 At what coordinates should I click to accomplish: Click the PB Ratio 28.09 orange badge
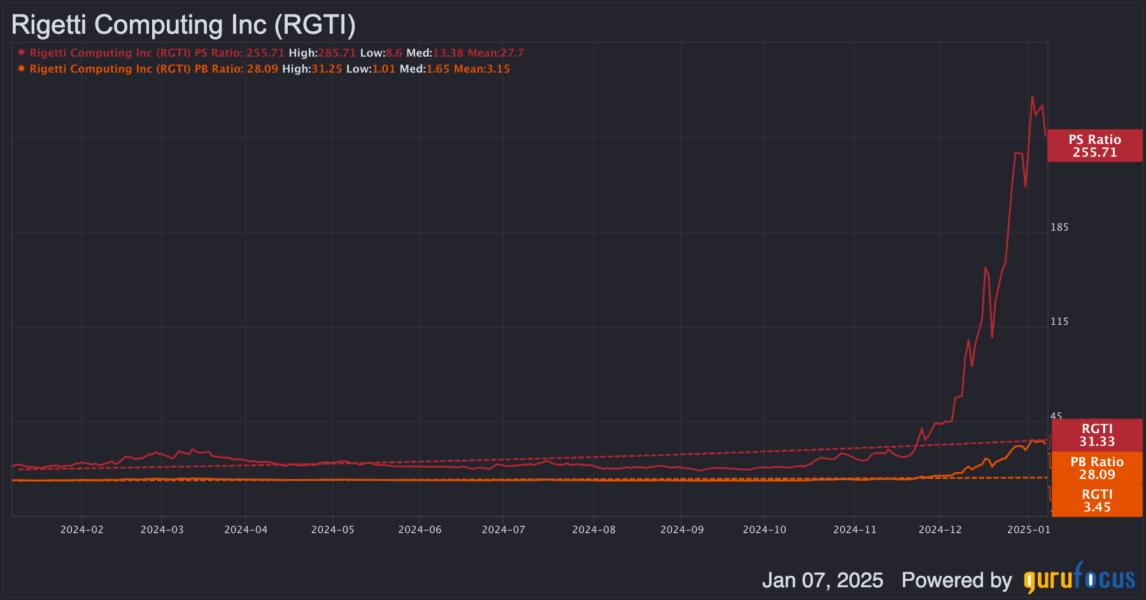tap(1096, 468)
